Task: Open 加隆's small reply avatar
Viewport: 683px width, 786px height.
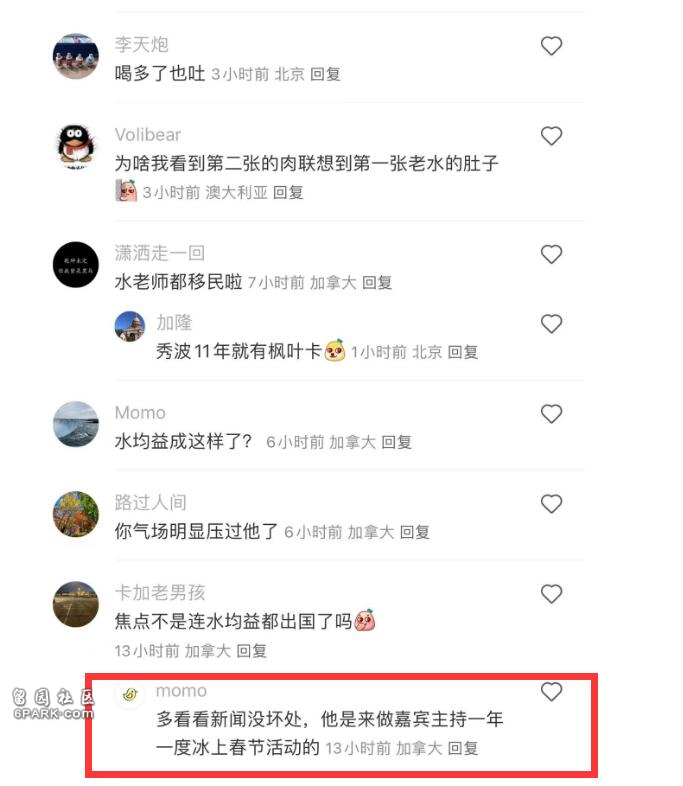Action: (x=130, y=326)
